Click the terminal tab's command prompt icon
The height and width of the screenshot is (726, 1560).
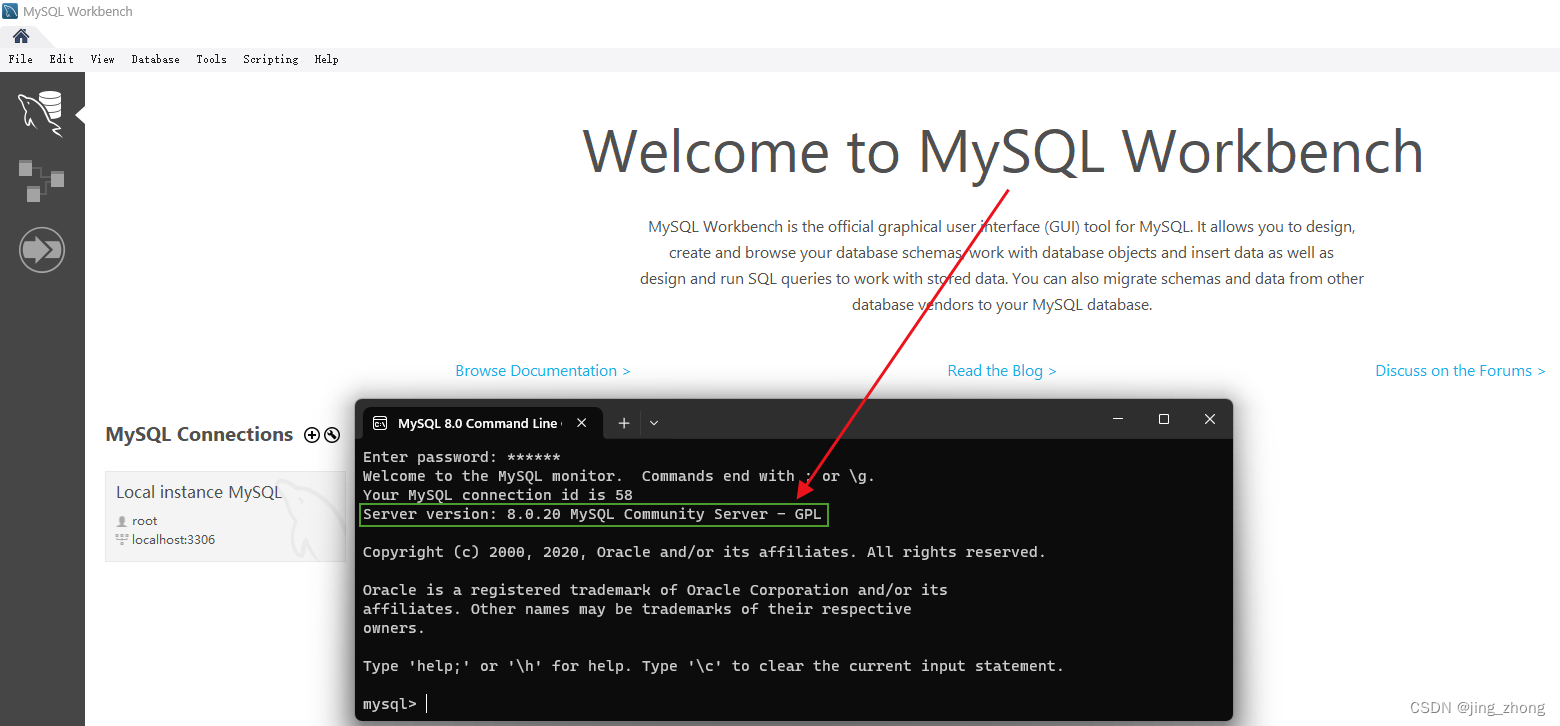pos(380,423)
